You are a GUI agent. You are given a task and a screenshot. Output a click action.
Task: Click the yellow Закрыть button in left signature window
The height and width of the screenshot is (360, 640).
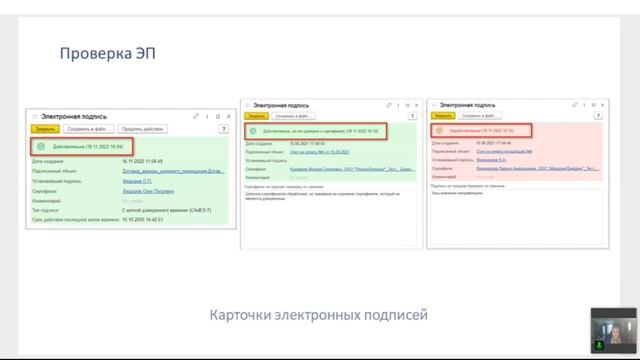click(45, 129)
